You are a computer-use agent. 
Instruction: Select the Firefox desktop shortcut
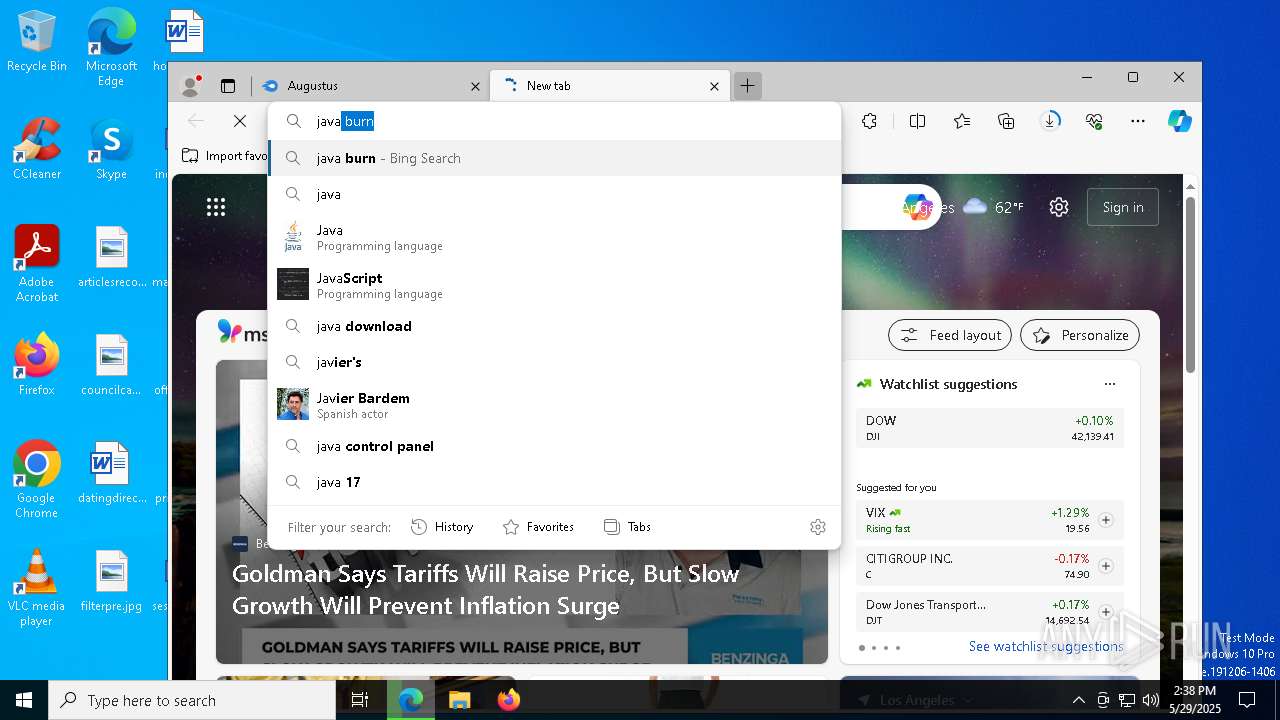pos(37,365)
